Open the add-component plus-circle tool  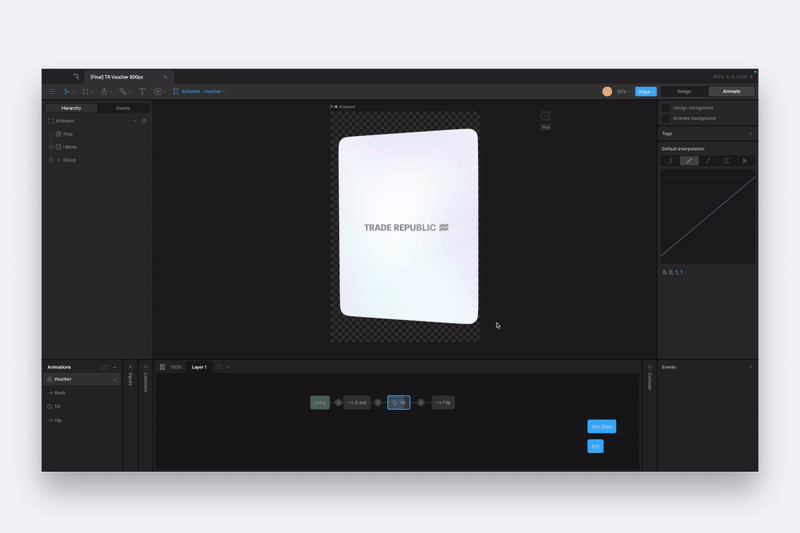pyautogui.click(x=158, y=92)
